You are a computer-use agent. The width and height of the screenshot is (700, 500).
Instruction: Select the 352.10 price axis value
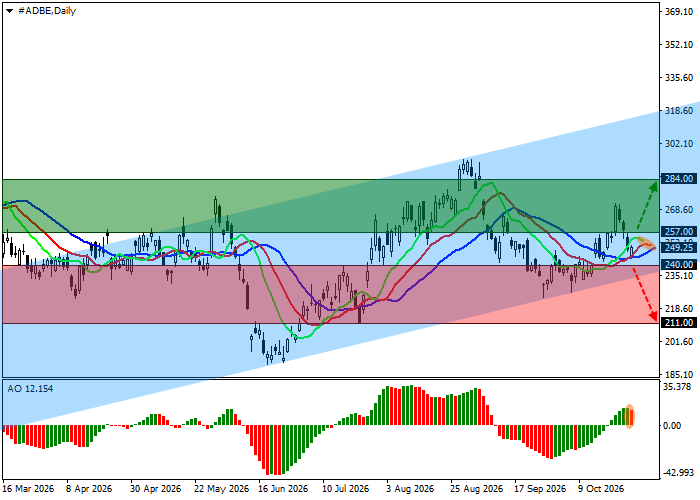(x=679, y=45)
